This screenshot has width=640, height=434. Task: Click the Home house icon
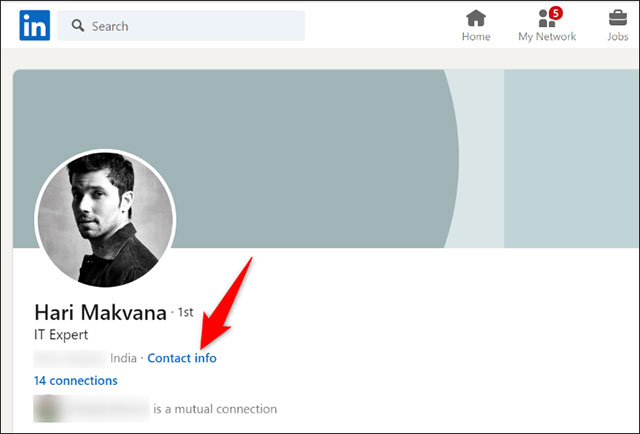(x=476, y=18)
